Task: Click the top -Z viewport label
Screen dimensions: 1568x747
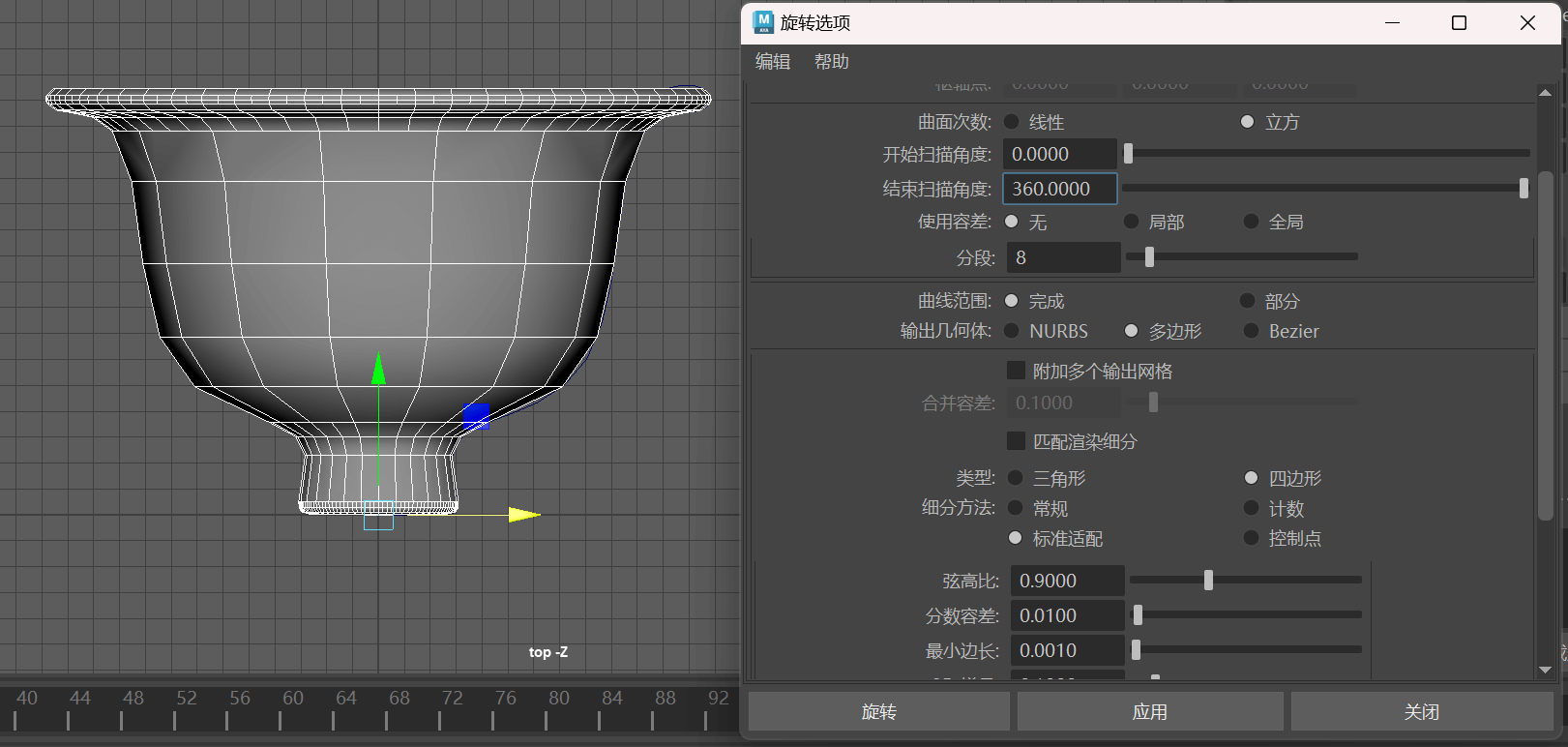Action: pyautogui.click(x=548, y=652)
